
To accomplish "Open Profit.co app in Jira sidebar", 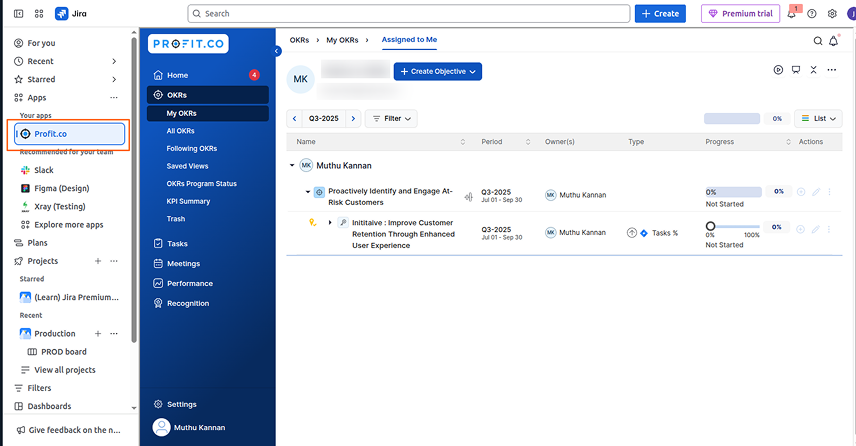I will click(70, 134).
